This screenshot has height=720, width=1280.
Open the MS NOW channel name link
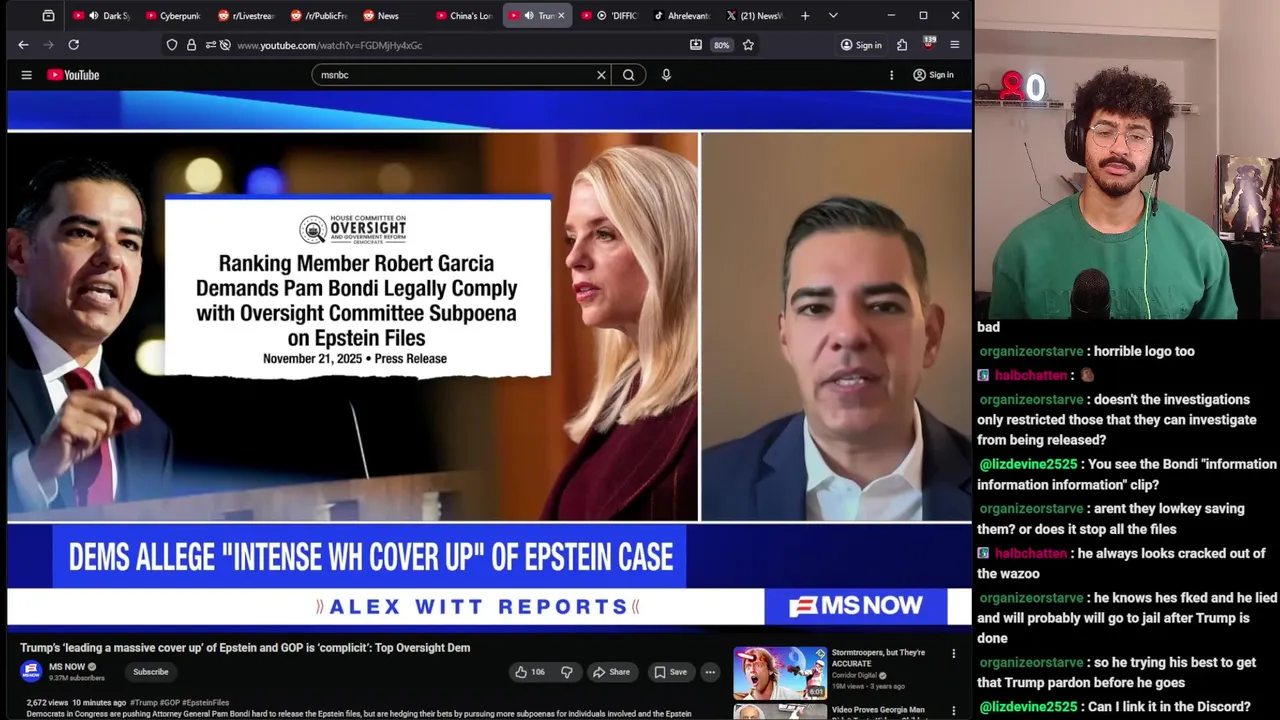tap(67, 667)
